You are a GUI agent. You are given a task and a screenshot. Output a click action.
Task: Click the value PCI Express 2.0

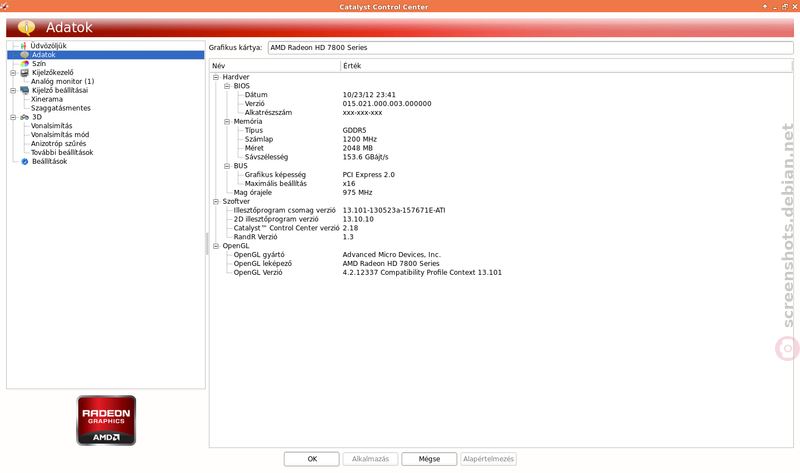coord(368,175)
